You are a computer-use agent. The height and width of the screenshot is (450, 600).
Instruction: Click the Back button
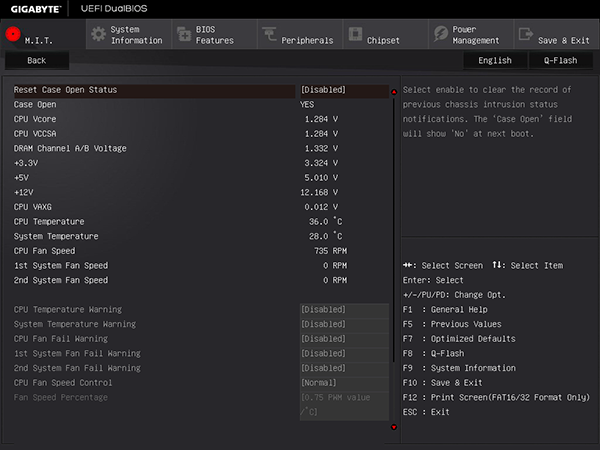[37, 60]
